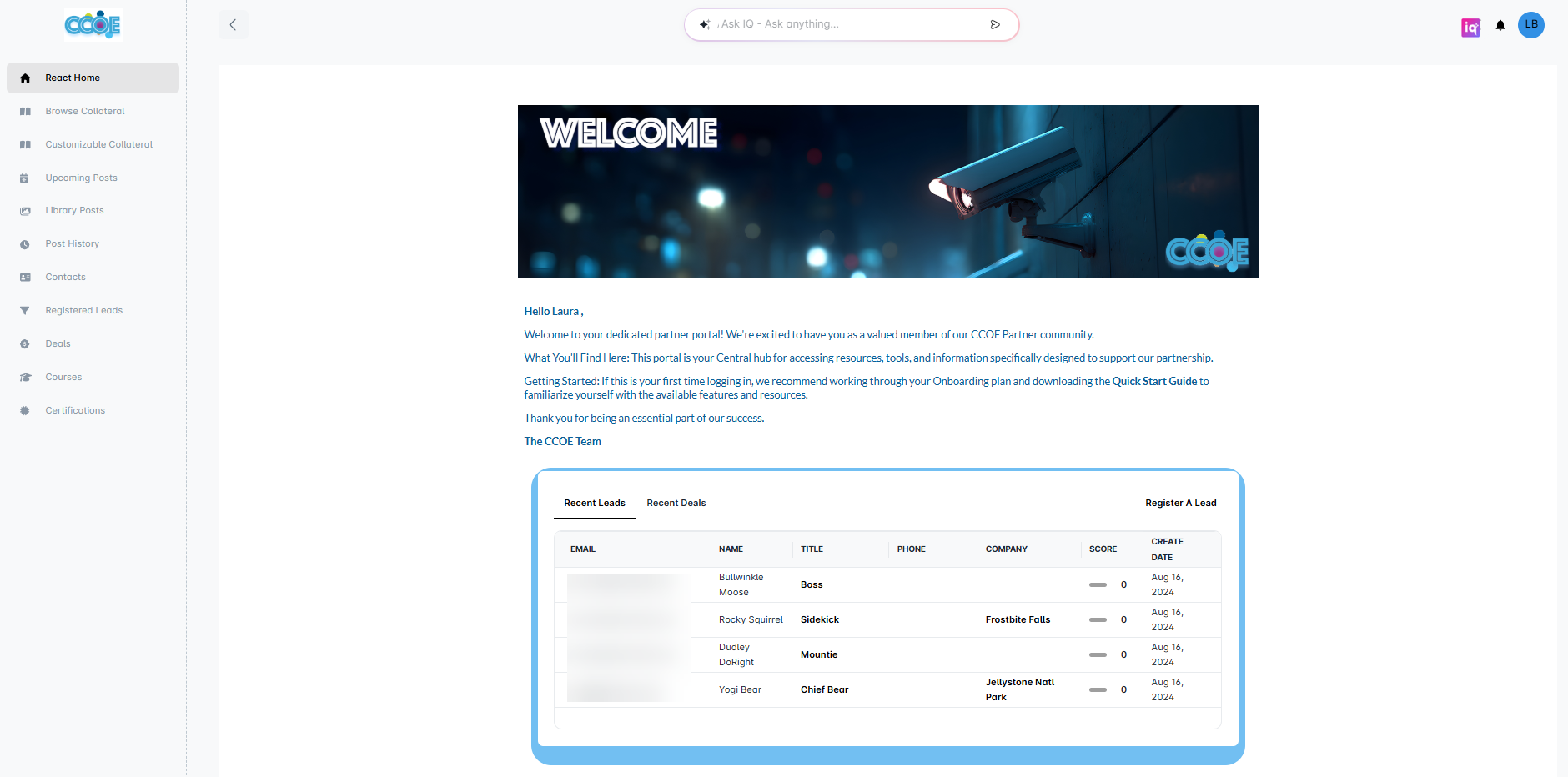Screen dimensions: 1568x777
Task: Click the Upcoming Posts calendar icon
Action: (25, 178)
